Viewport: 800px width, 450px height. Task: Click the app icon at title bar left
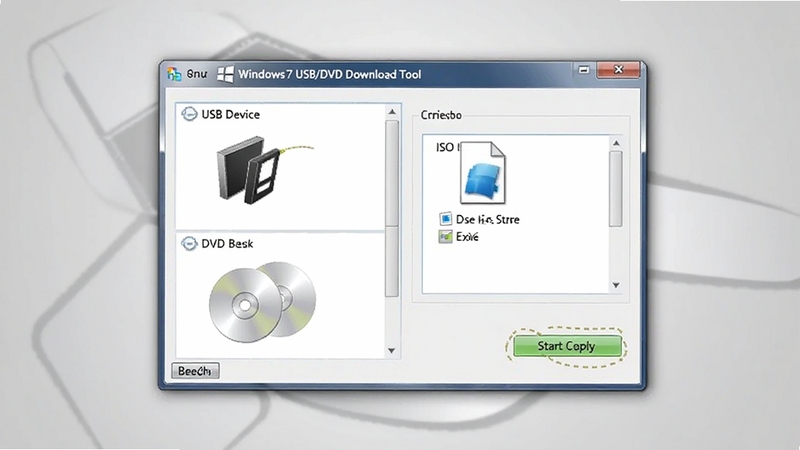pos(174,74)
